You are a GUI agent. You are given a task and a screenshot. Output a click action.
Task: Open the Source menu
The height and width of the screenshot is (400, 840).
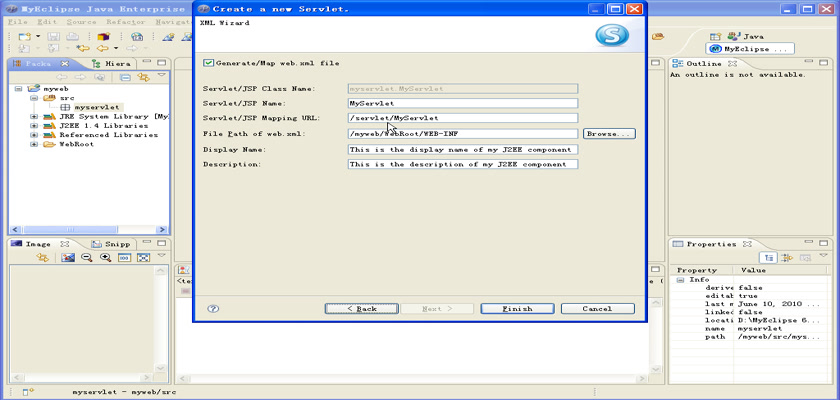[81, 22]
